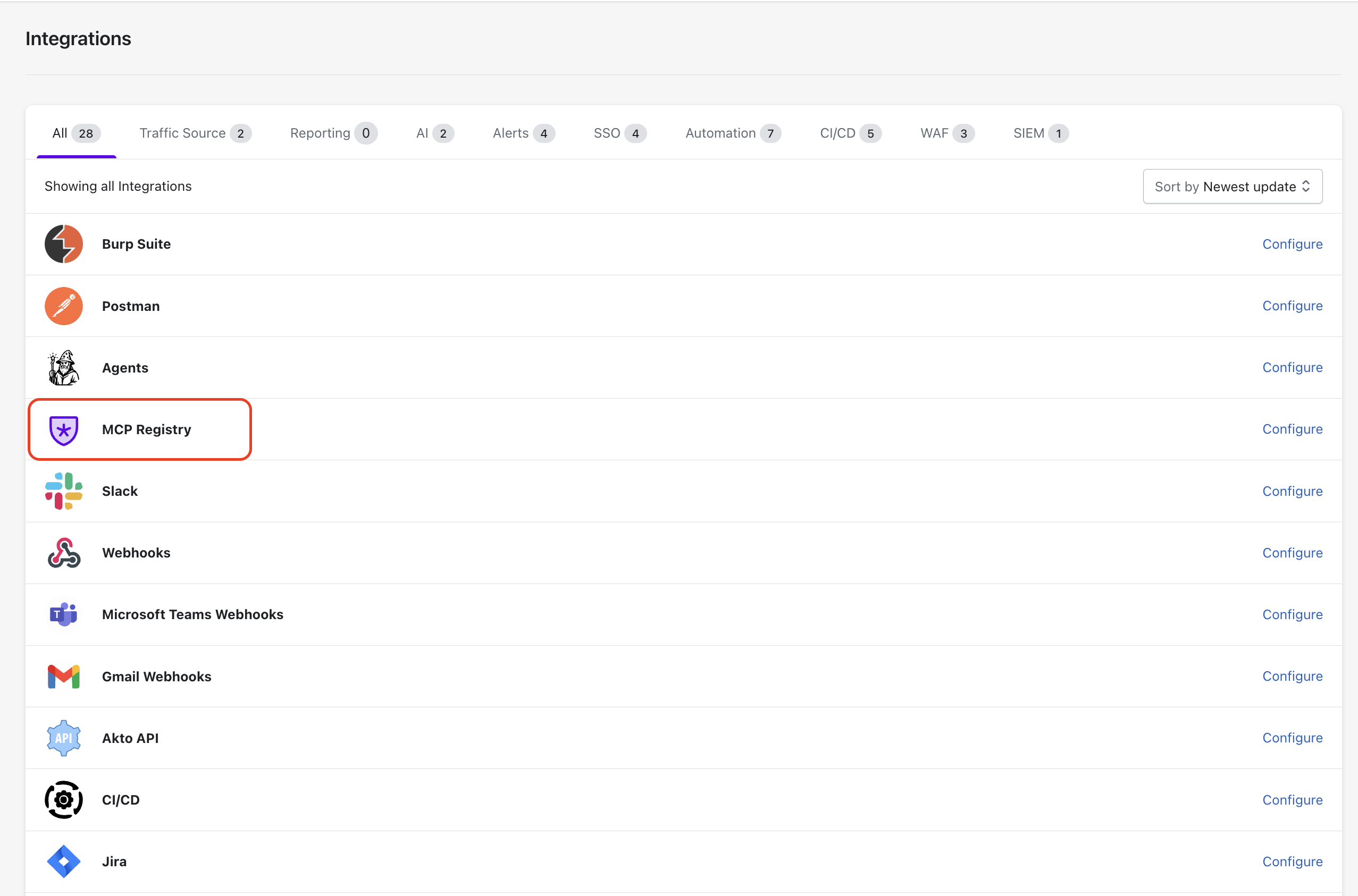The height and width of the screenshot is (896, 1358).
Task: Click the Slack logo icon
Action: (x=63, y=491)
